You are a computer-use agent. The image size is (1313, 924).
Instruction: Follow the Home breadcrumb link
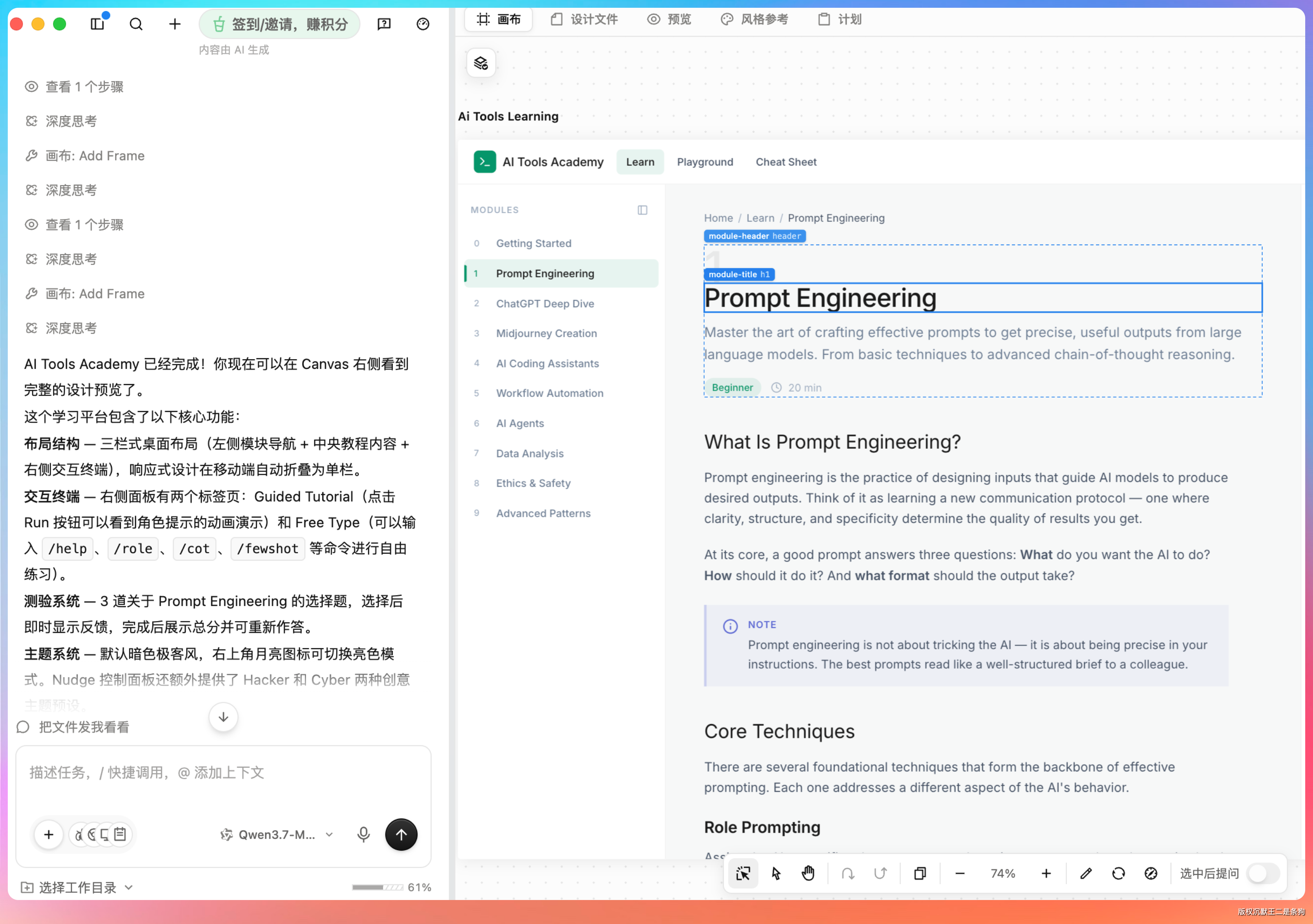tap(718, 218)
